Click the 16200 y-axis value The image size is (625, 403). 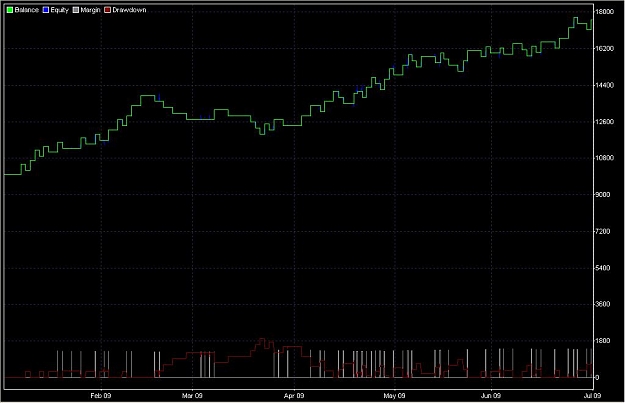(605, 49)
